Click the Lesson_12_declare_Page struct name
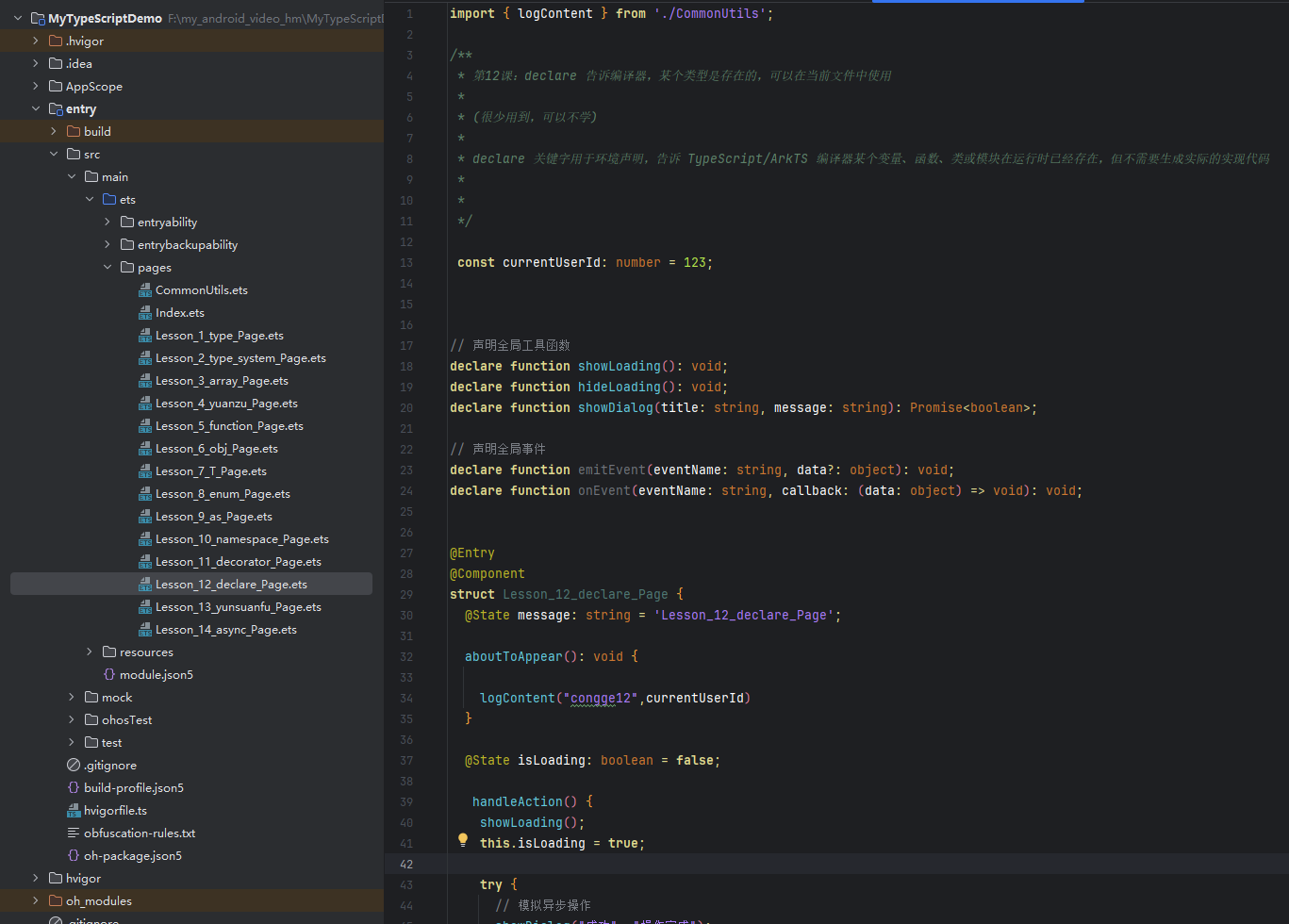The width and height of the screenshot is (1289, 924). pos(586,594)
